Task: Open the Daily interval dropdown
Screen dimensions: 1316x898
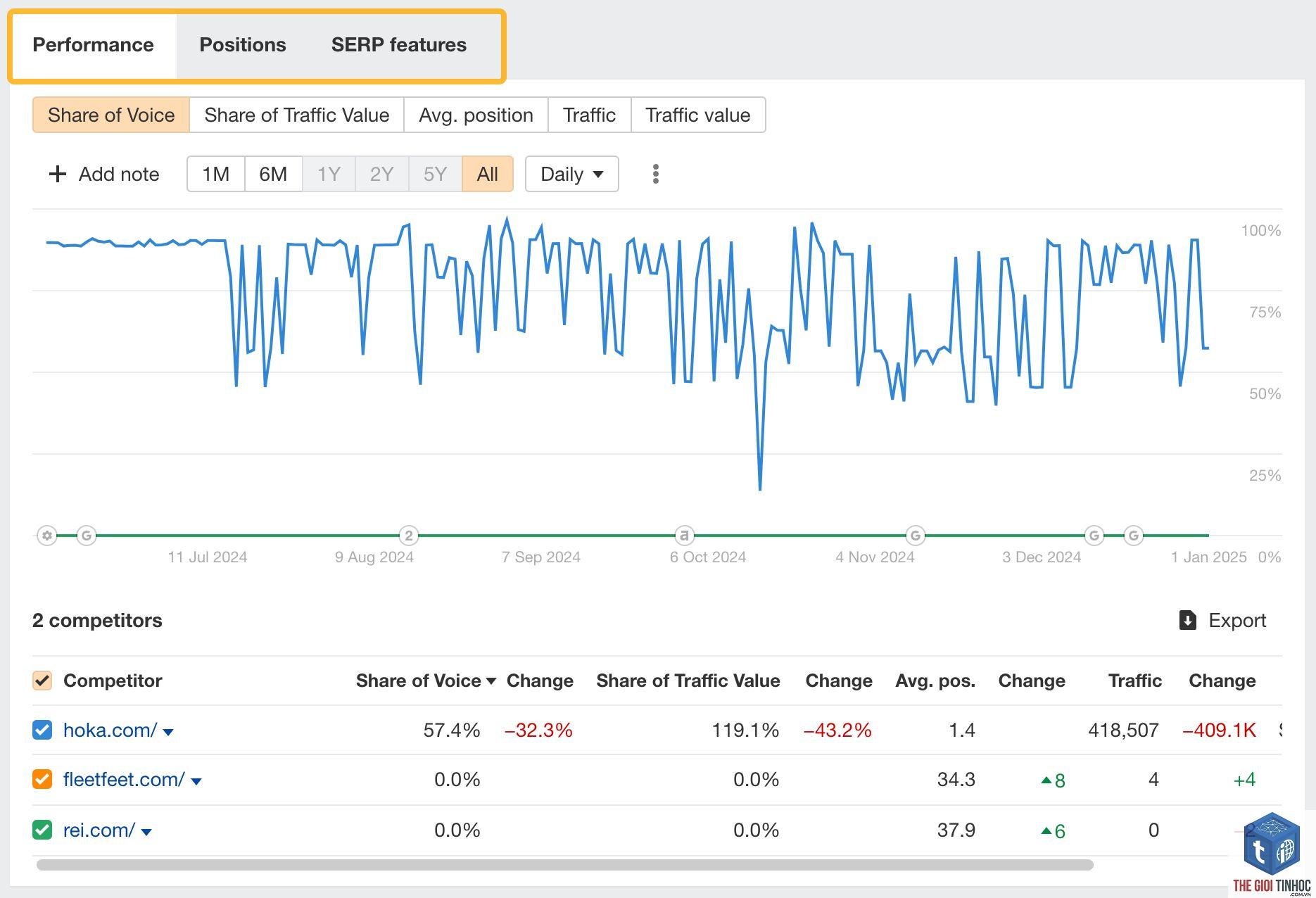Action: [571, 174]
